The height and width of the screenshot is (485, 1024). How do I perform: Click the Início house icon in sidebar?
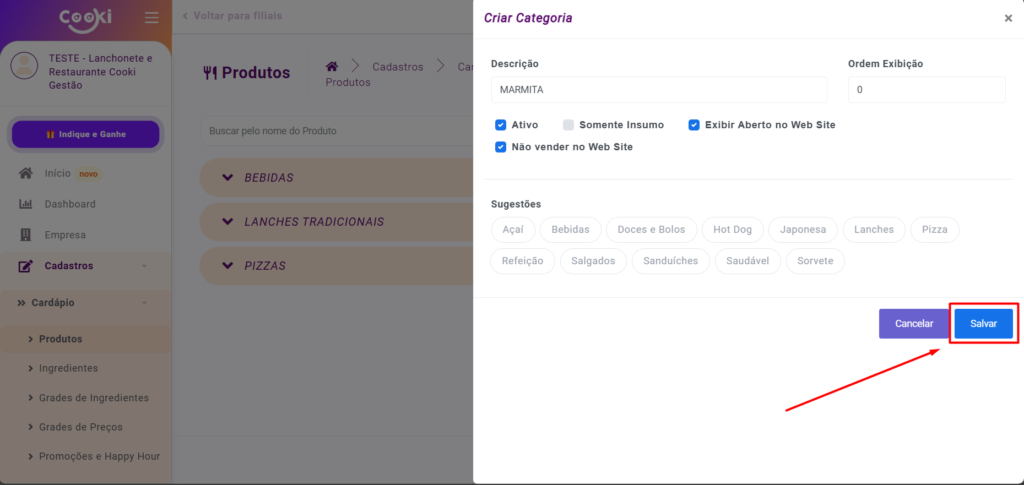click(x=26, y=173)
